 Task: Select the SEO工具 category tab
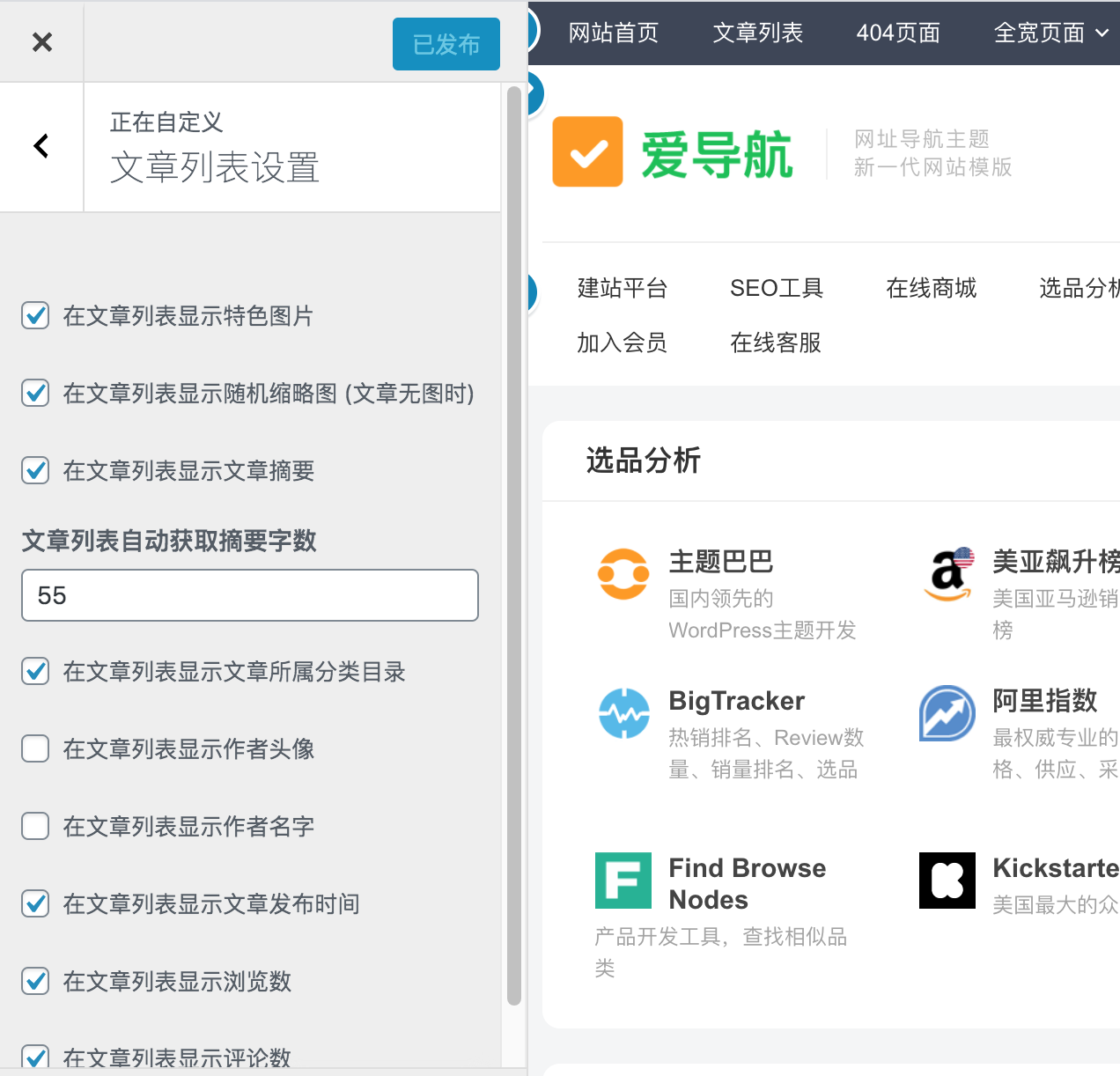[x=777, y=288]
